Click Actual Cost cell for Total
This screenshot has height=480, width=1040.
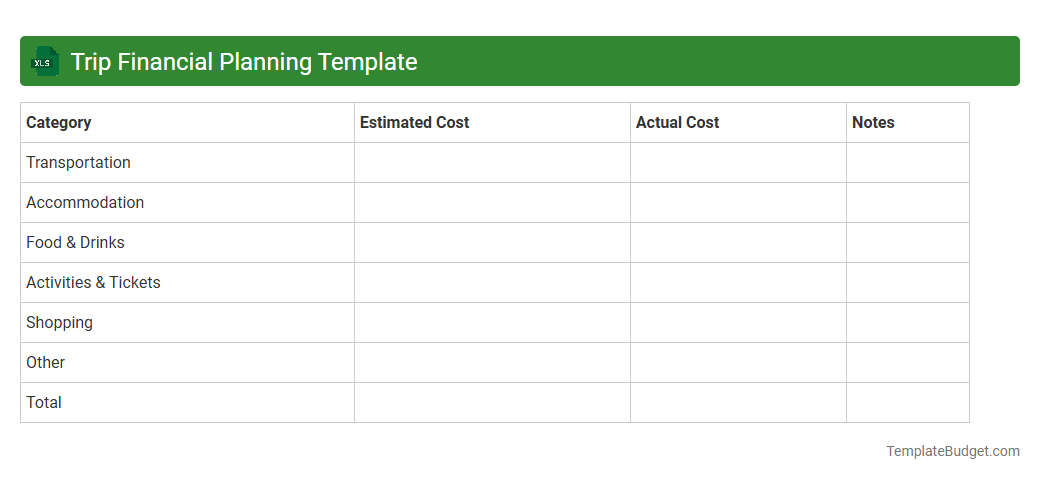738,402
